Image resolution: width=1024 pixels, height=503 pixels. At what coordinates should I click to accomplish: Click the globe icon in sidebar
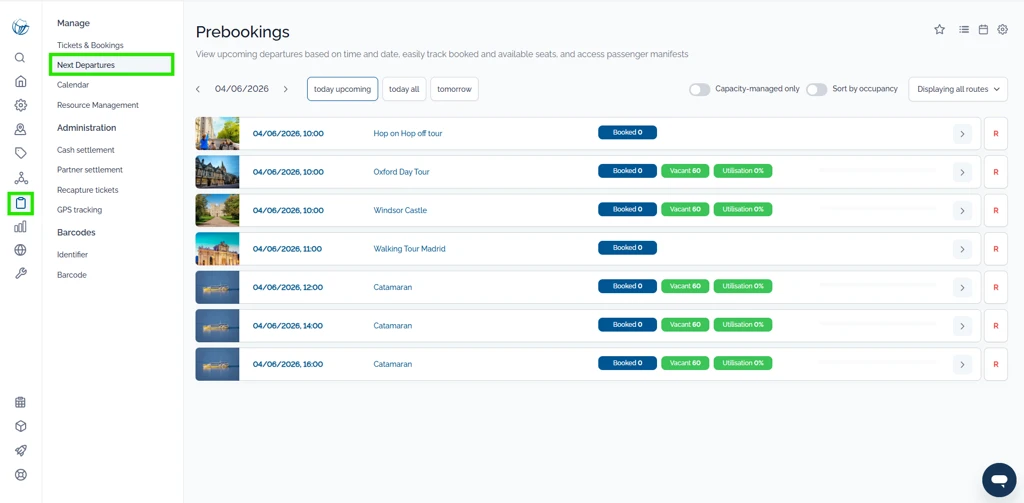coord(20,250)
